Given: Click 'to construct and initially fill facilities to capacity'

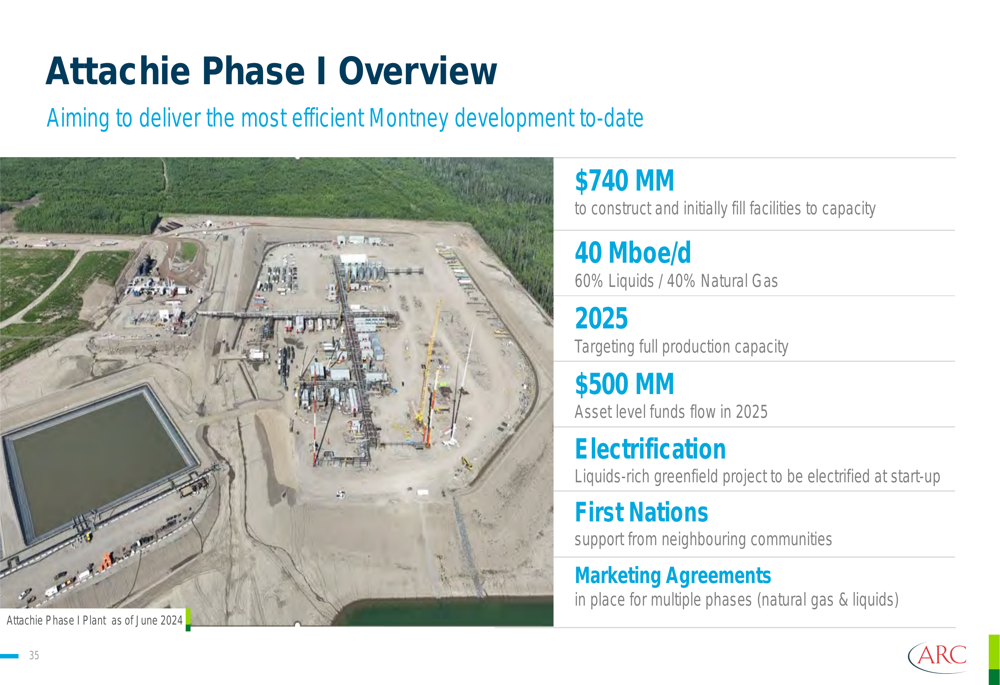Looking at the screenshot, I should pos(724,209).
